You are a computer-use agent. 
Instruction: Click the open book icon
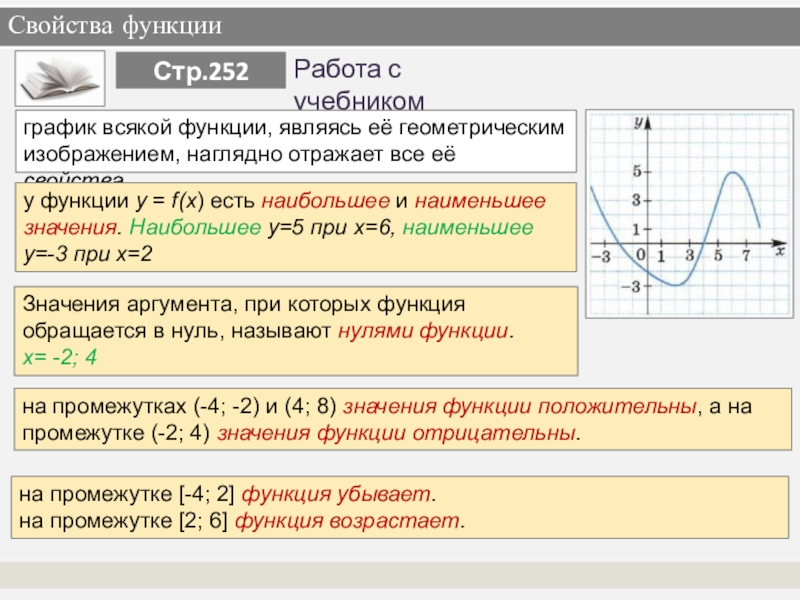(x=61, y=78)
